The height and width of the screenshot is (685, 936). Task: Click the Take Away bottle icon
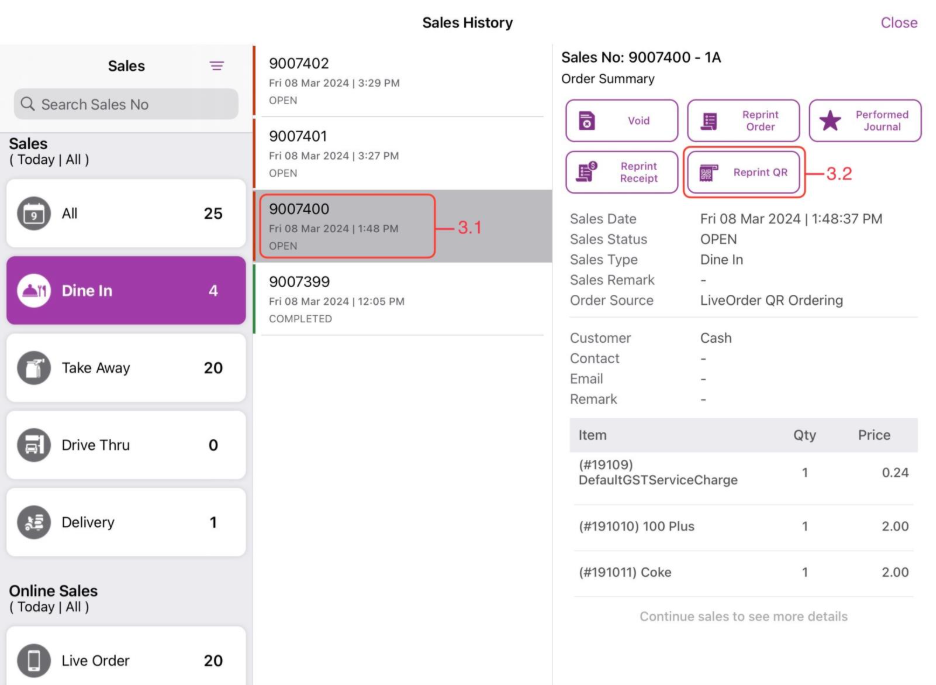click(34, 368)
